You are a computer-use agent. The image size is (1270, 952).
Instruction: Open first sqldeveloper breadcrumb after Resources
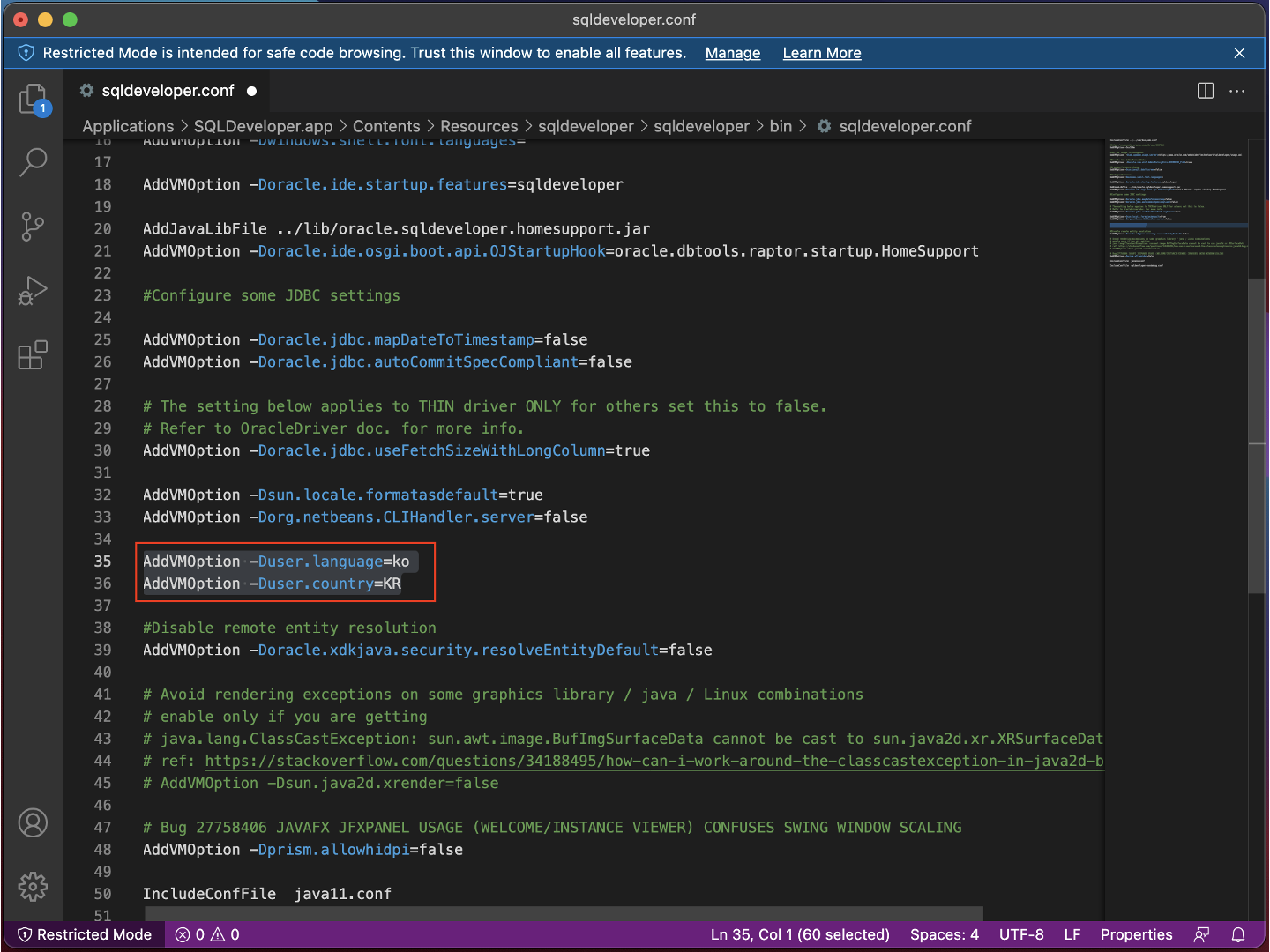click(586, 126)
